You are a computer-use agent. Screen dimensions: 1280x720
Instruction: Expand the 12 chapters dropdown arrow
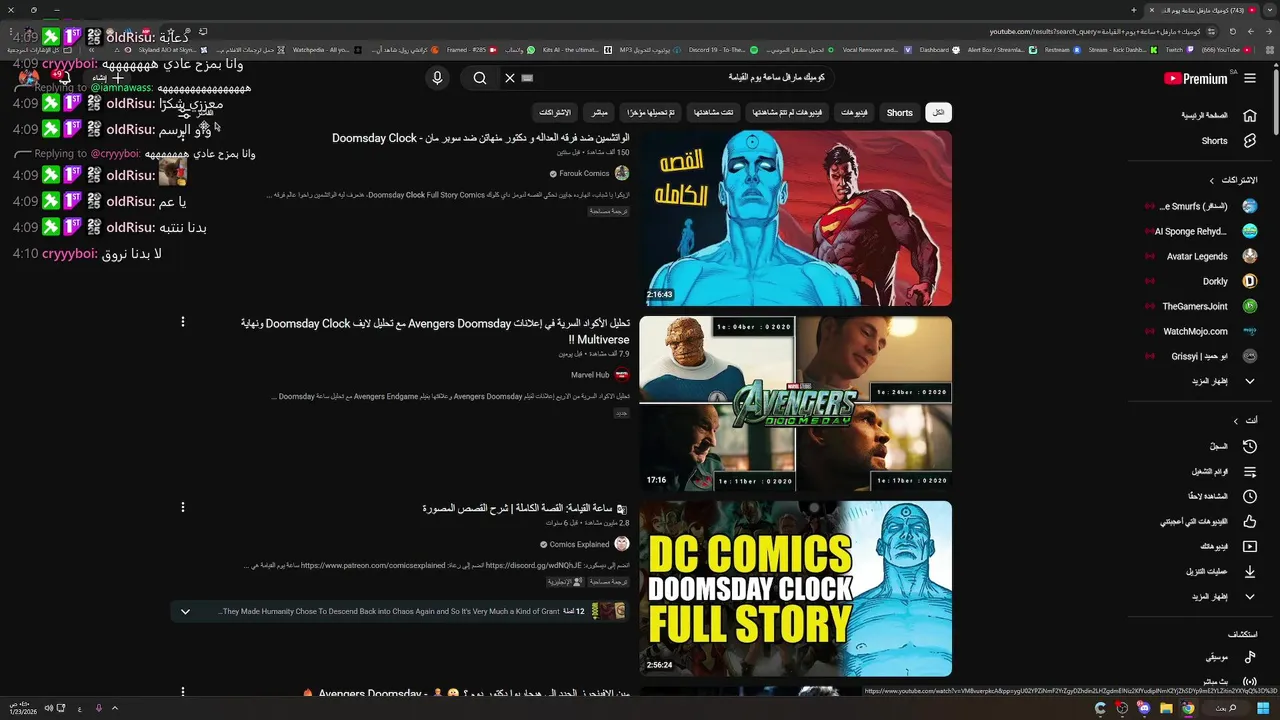185,611
